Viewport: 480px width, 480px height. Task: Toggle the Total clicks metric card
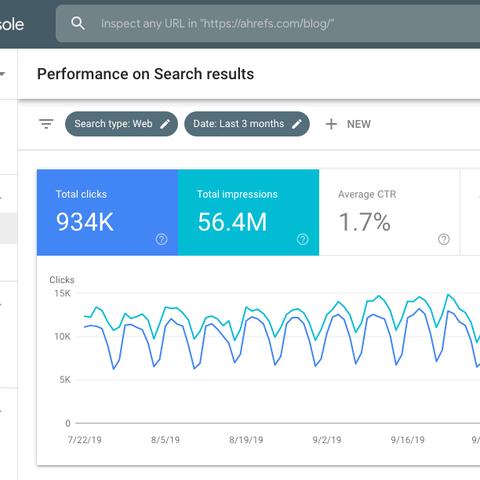pos(107,212)
